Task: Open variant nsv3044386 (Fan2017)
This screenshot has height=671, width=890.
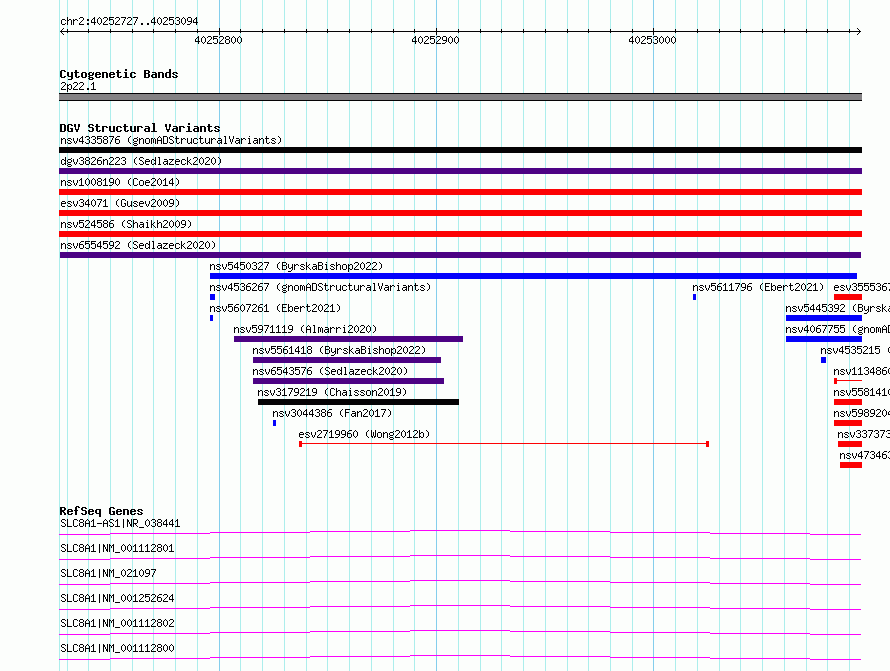Action: [x=332, y=413]
